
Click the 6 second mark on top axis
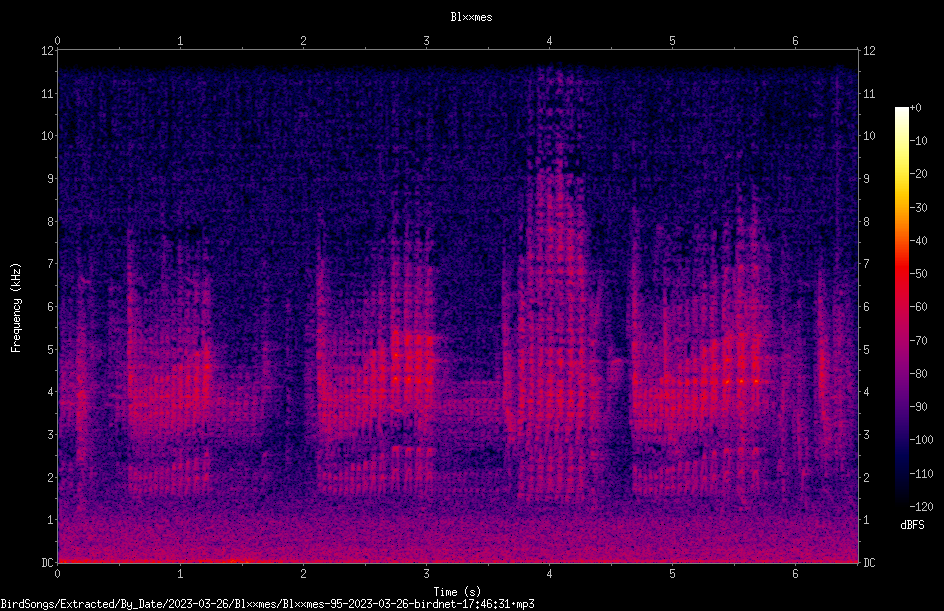click(795, 41)
